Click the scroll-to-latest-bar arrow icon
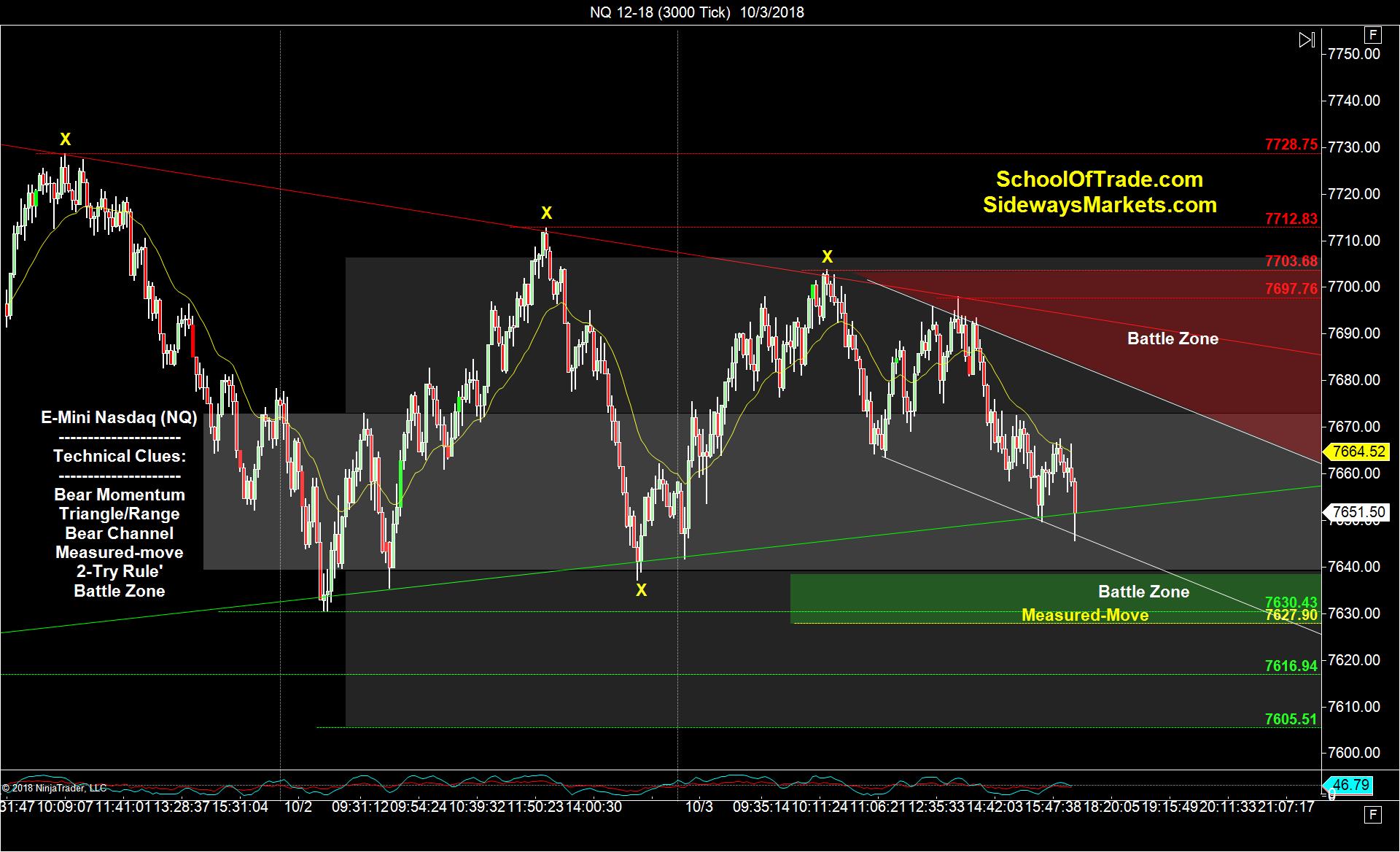The width and height of the screenshot is (1400, 852). [1307, 39]
